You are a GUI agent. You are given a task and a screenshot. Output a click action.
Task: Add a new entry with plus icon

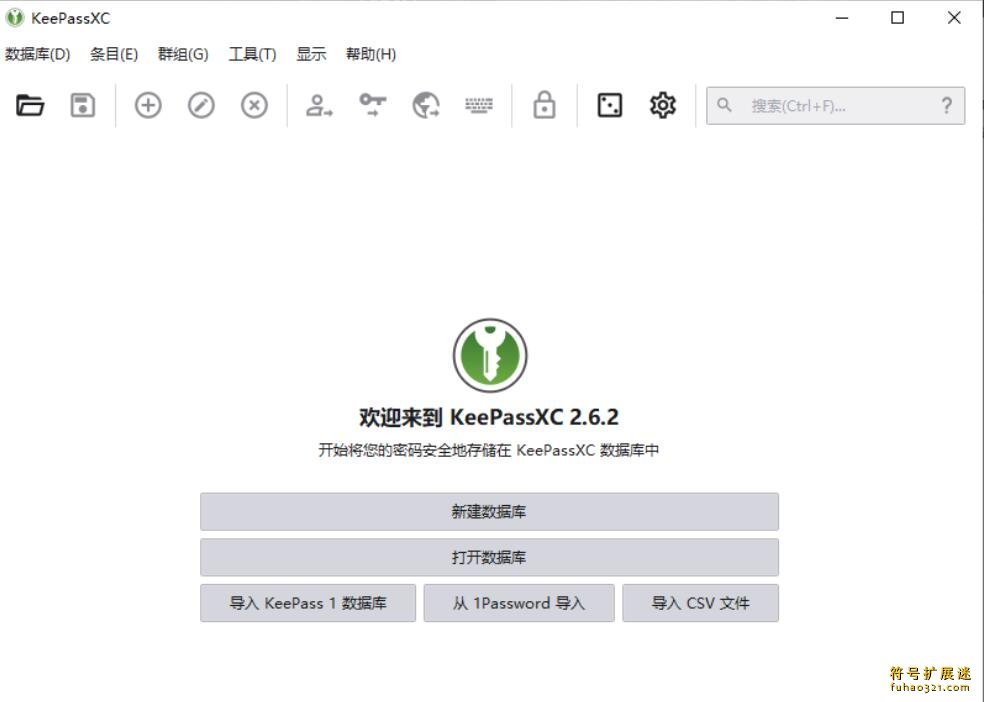[148, 106]
